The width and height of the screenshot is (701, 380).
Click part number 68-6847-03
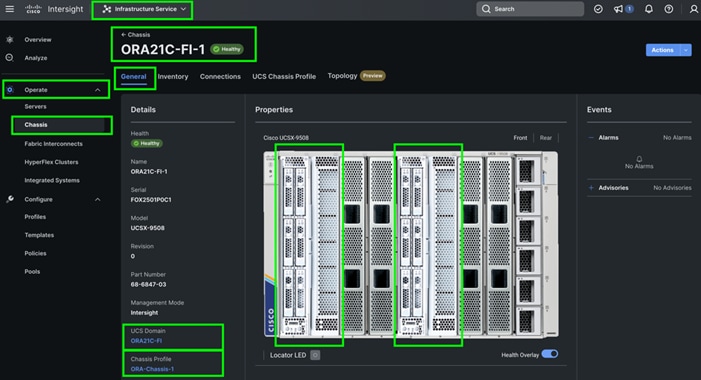click(148, 284)
